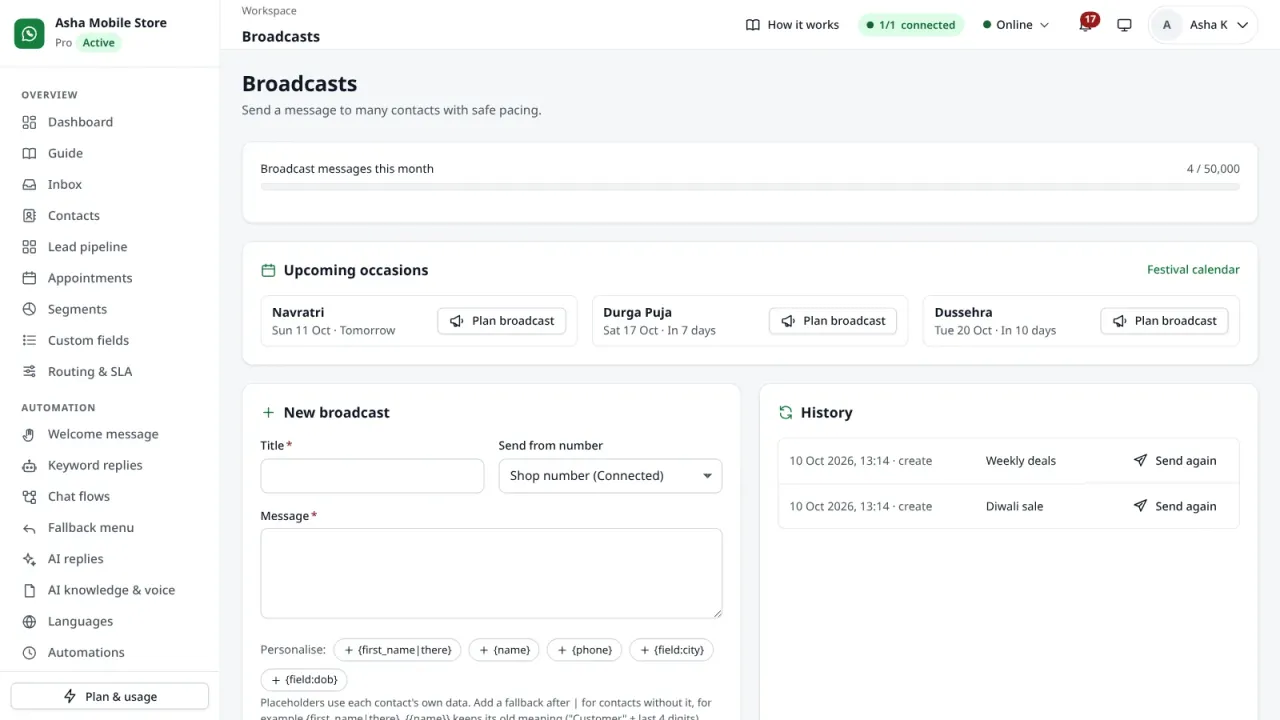Click the Custom fields list icon
Screen dimensions: 1280x720
(x=29, y=340)
